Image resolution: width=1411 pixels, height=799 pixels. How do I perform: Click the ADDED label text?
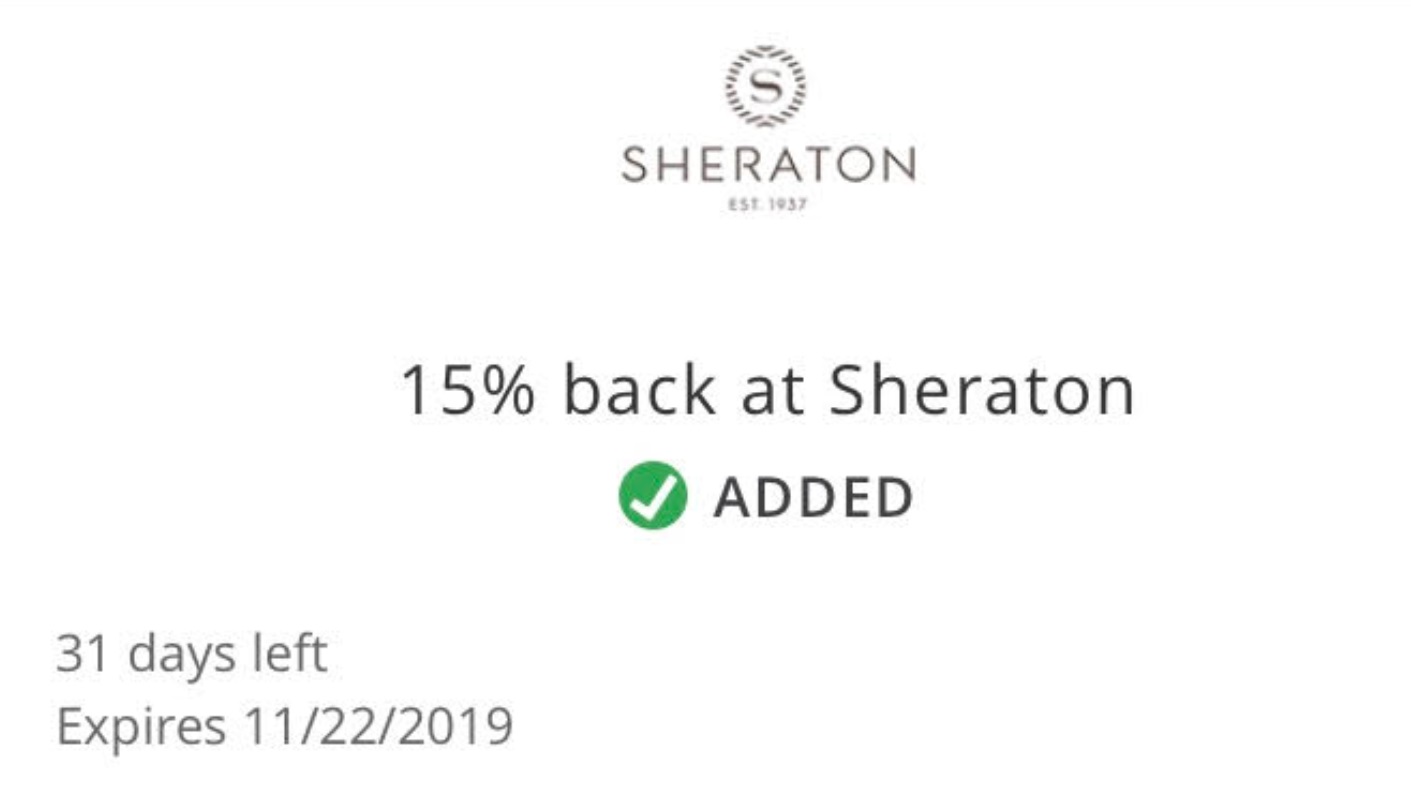(x=813, y=497)
